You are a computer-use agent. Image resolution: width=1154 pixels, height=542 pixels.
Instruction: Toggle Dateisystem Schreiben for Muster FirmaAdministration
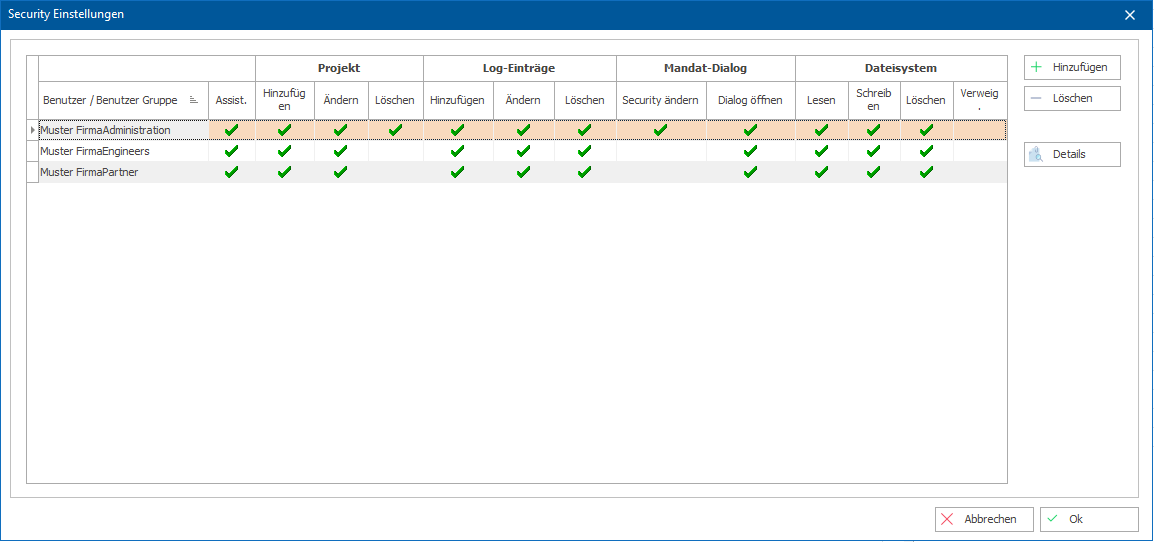[874, 130]
